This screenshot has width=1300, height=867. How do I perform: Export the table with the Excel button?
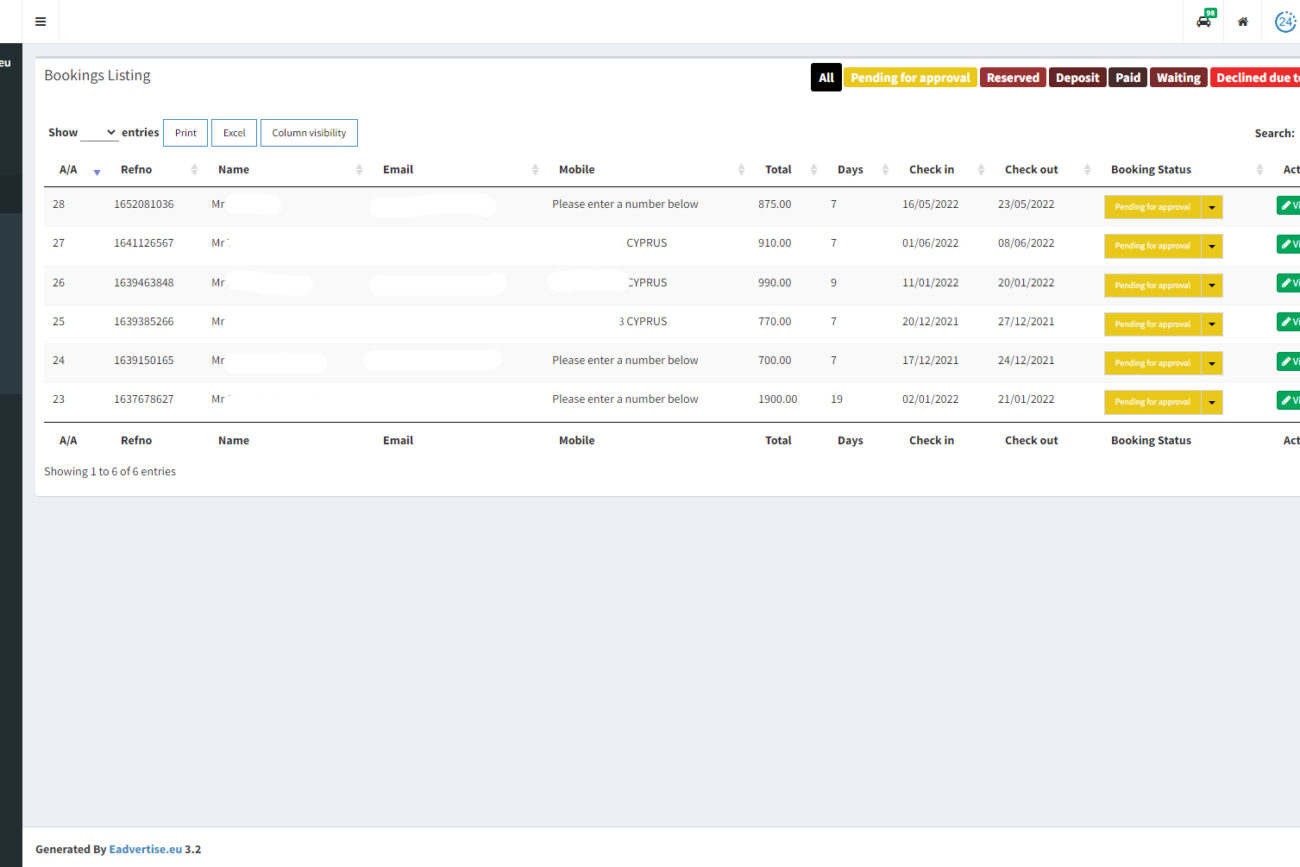click(234, 133)
